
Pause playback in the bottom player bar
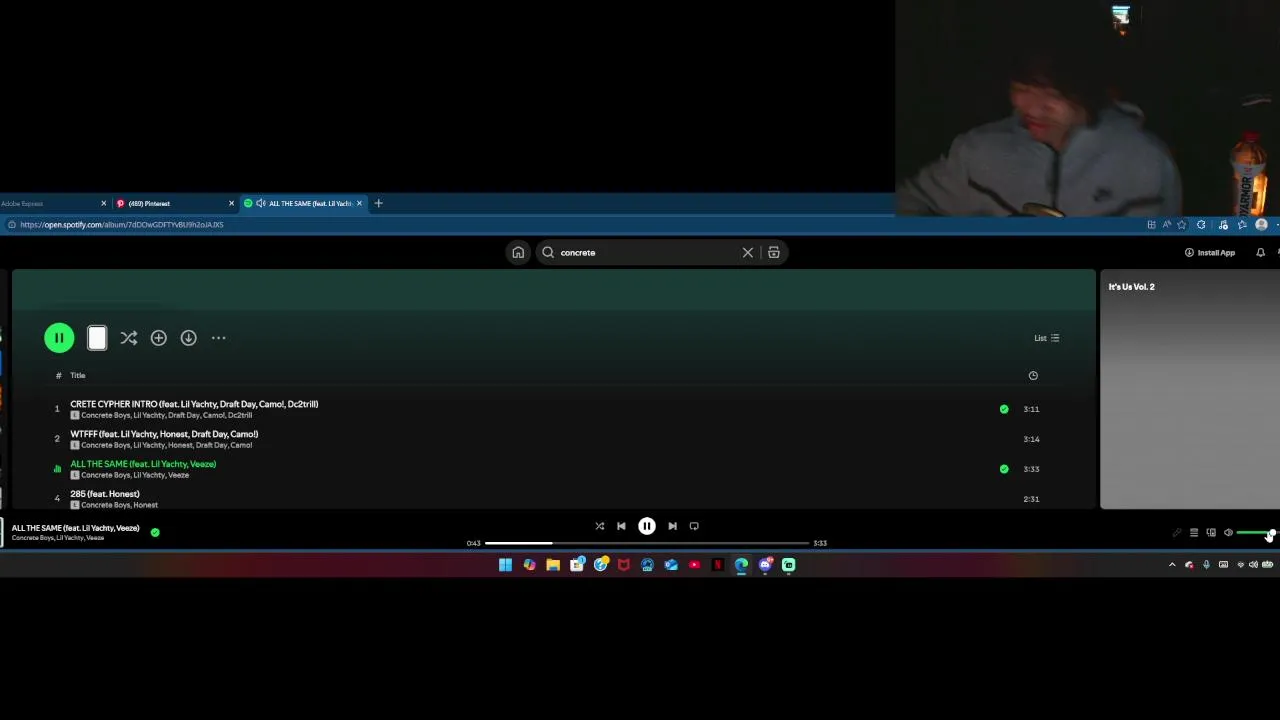pos(647,526)
